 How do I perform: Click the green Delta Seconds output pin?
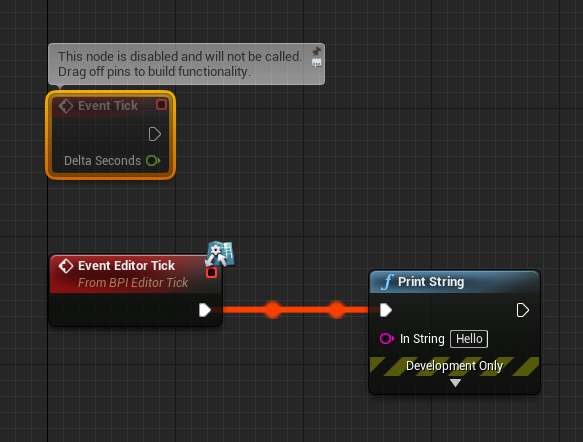(153, 161)
